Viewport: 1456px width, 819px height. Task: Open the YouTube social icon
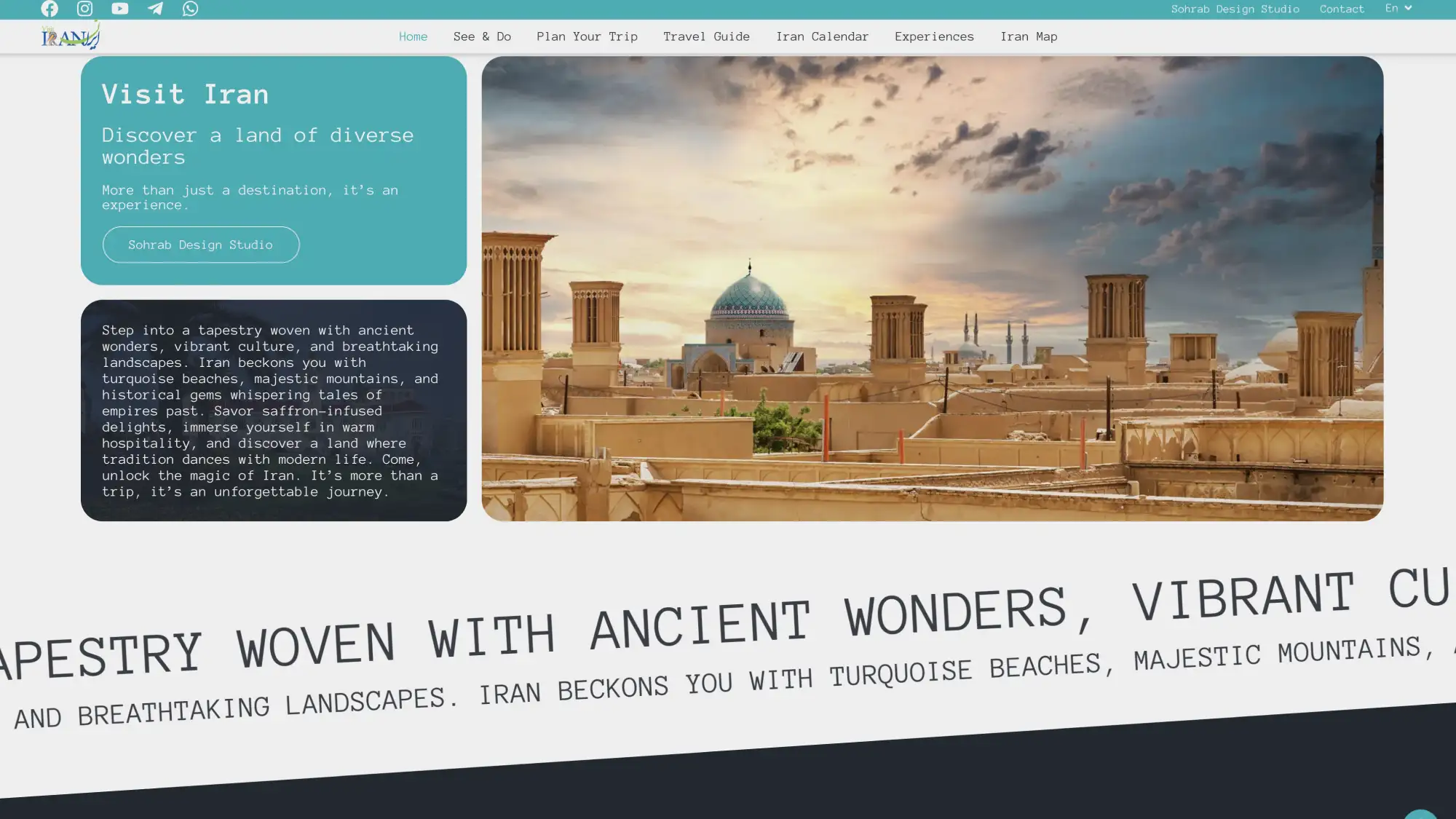click(x=120, y=9)
